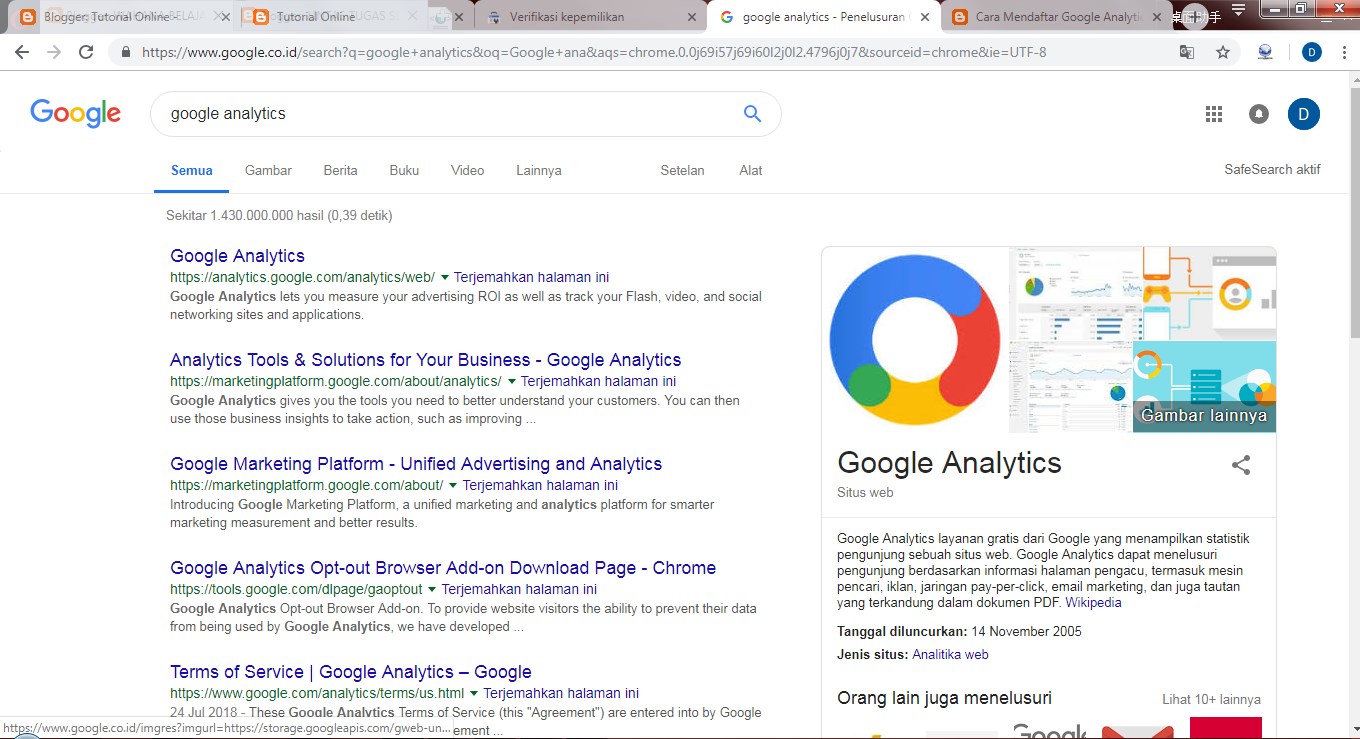Image resolution: width=1360 pixels, height=739 pixels.
Task: Select the Gambar search tab
Action: click(x=268, y=170)
